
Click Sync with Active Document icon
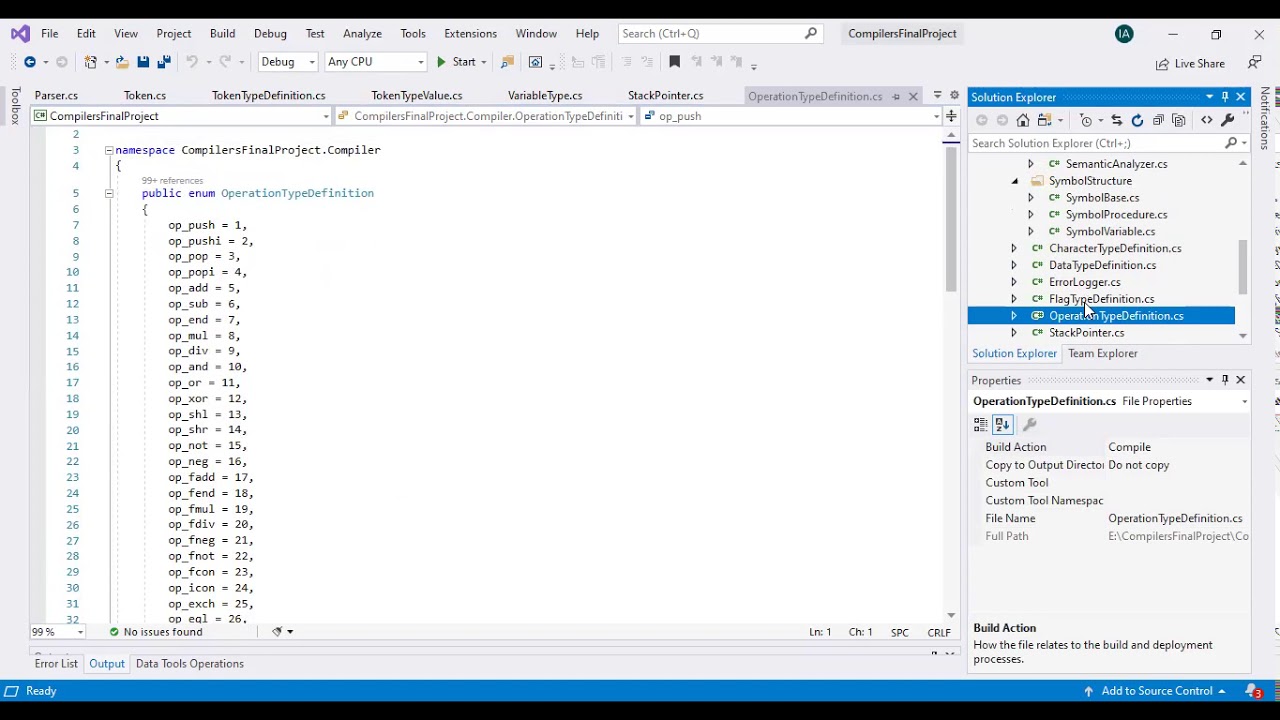1116,120
